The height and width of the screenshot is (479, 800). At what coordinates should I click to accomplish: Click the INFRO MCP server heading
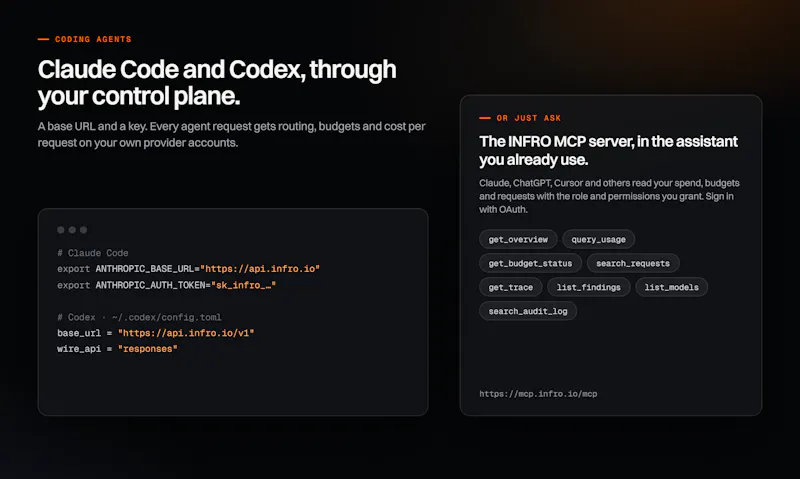point(608,150)
